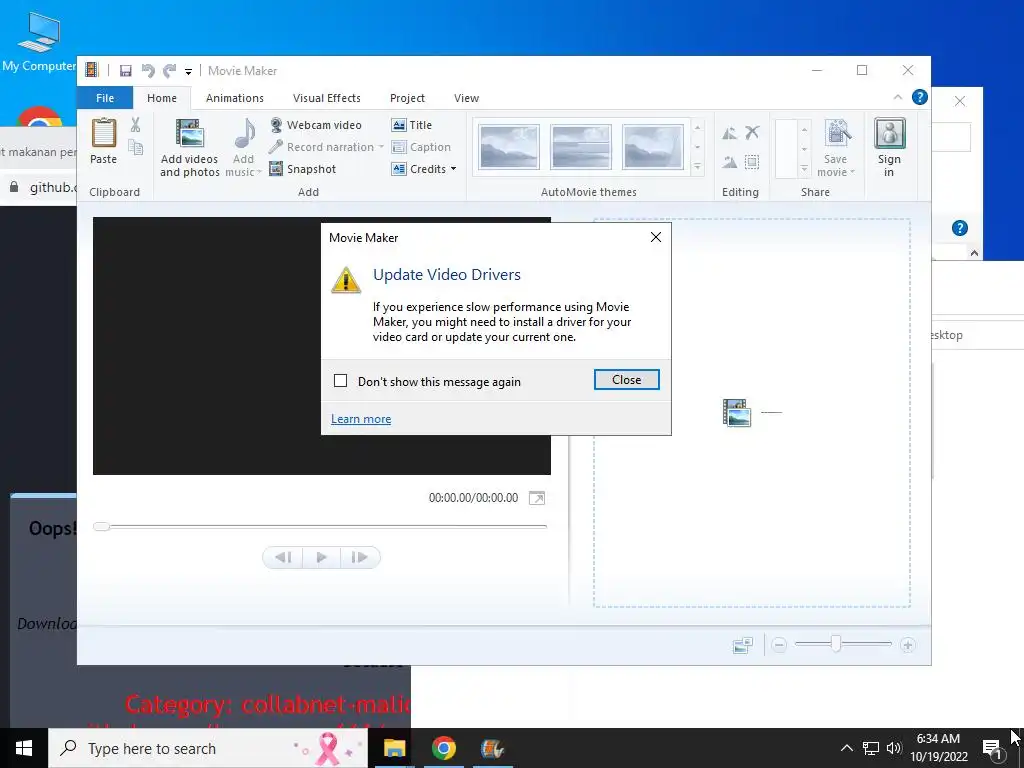Add Credits to the movie
Screen dimensions: 1024x768
tap(419, 168)
